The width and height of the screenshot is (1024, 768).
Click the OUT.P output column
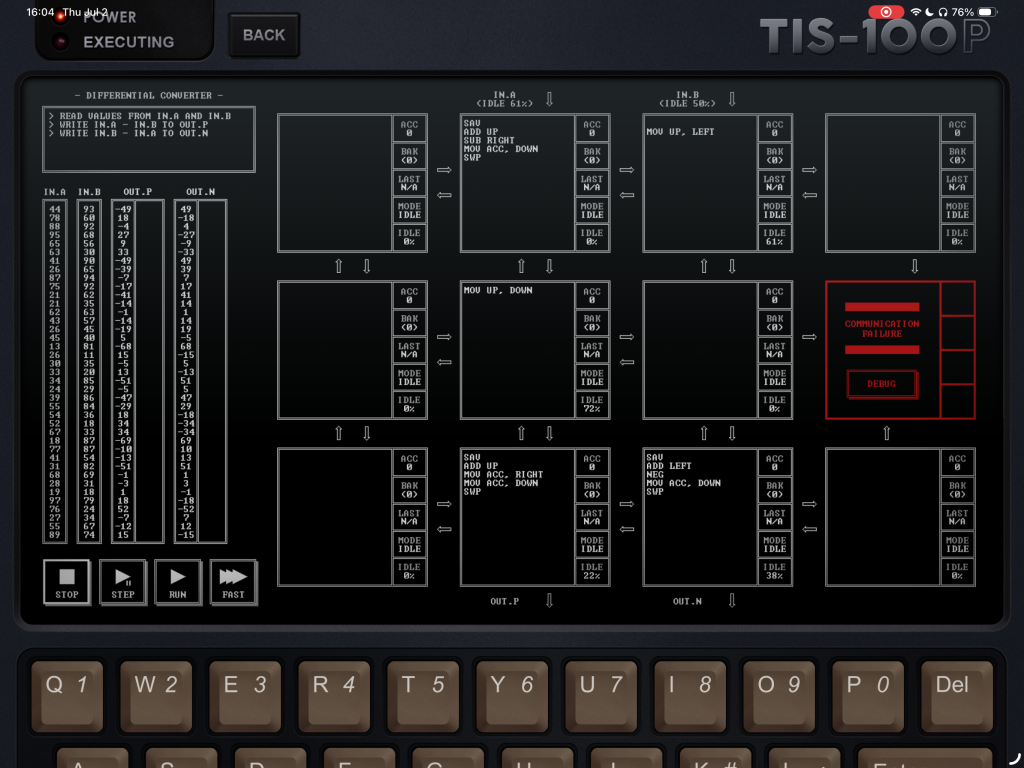click(137, 371)
